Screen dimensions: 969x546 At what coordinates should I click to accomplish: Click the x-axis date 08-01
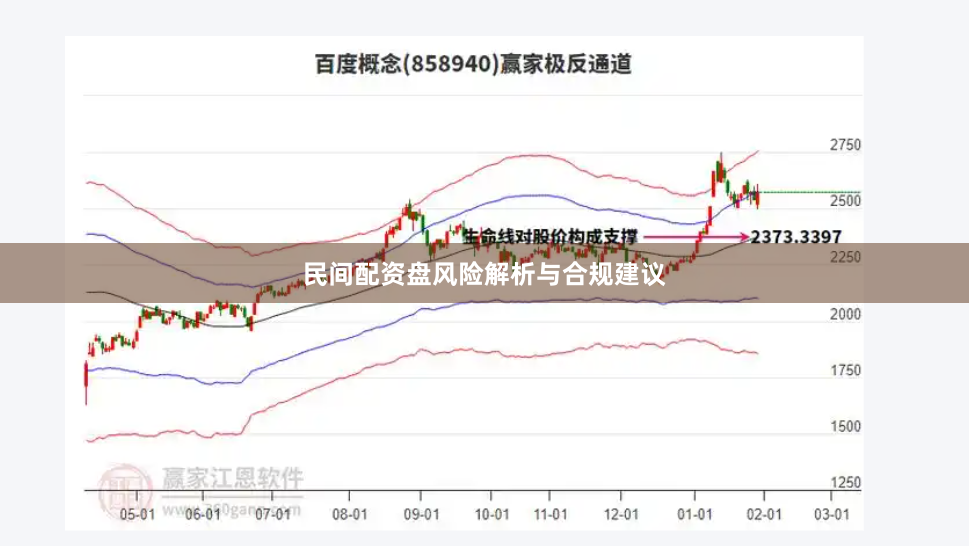(x=350, y=514)
